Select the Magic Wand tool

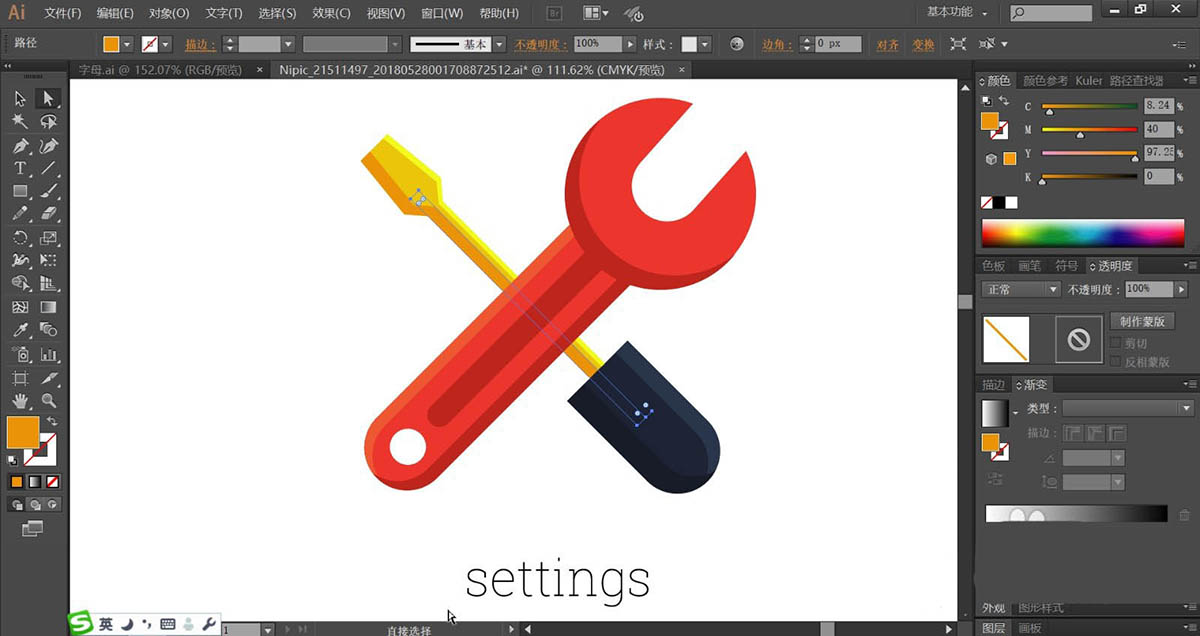(x=20, y=121)
